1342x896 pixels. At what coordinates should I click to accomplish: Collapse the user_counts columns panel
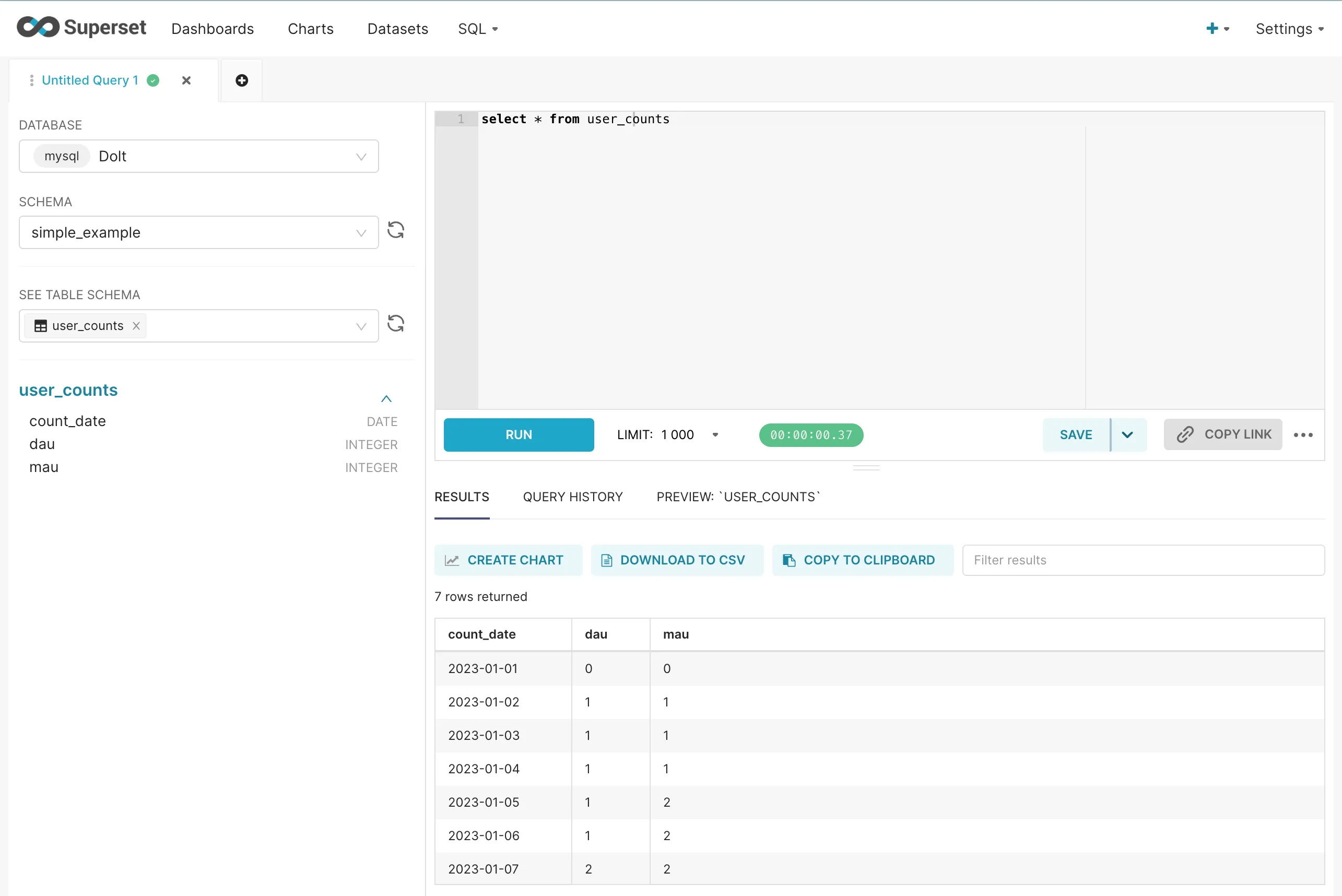tap(387, 398)
